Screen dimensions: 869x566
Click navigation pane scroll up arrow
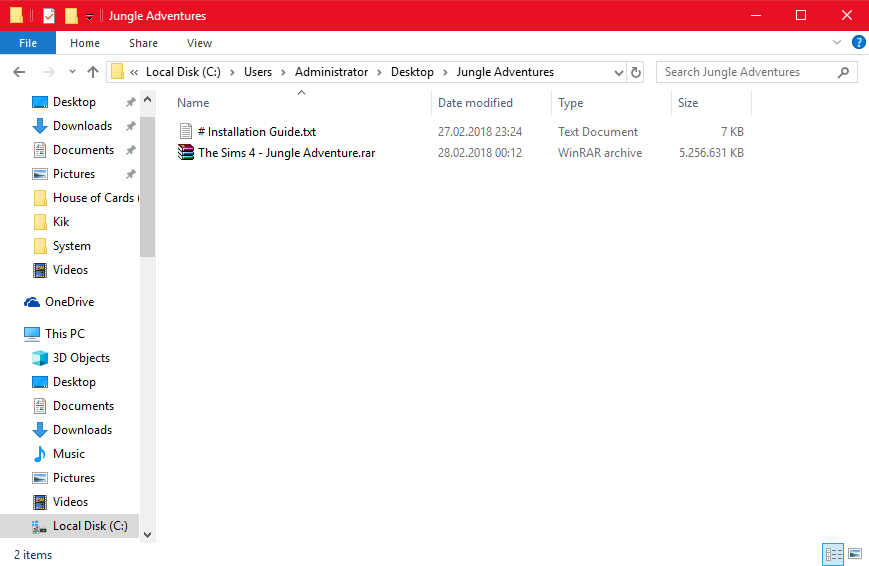pos(147,100)
